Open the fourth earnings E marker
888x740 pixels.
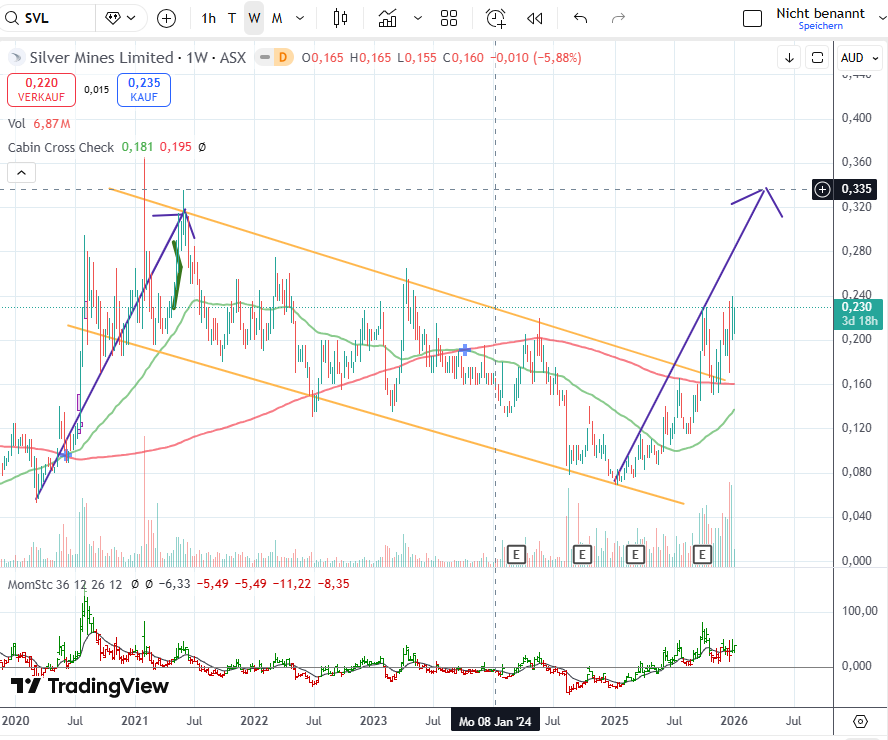click(702, 554)
